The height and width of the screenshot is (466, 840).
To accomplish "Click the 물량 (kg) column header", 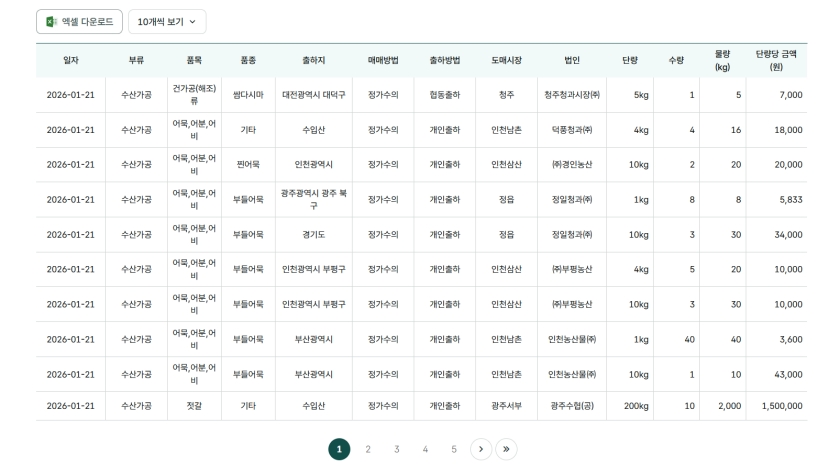I will [722, 60].
